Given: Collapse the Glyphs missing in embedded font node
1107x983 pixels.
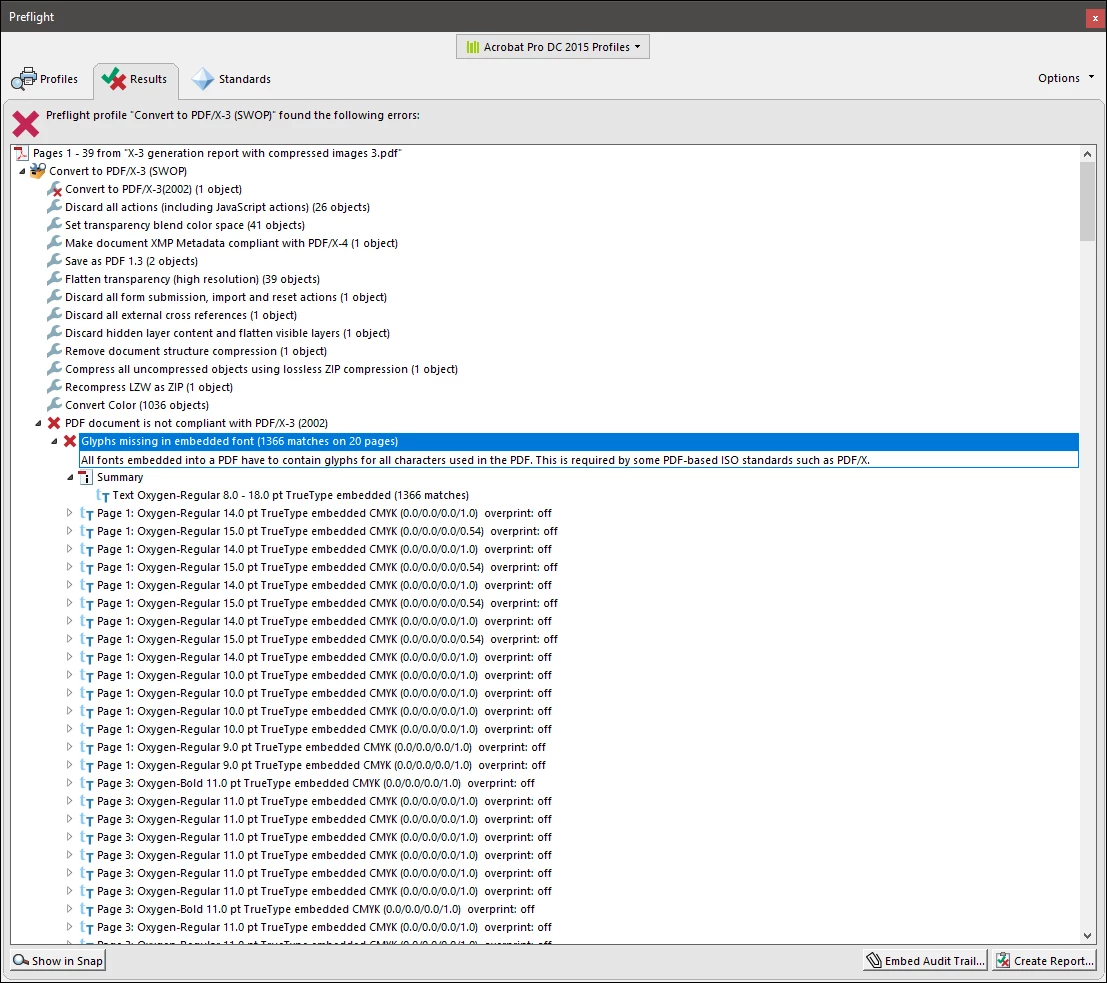Looking at the screenshot, I should point(54,441).
